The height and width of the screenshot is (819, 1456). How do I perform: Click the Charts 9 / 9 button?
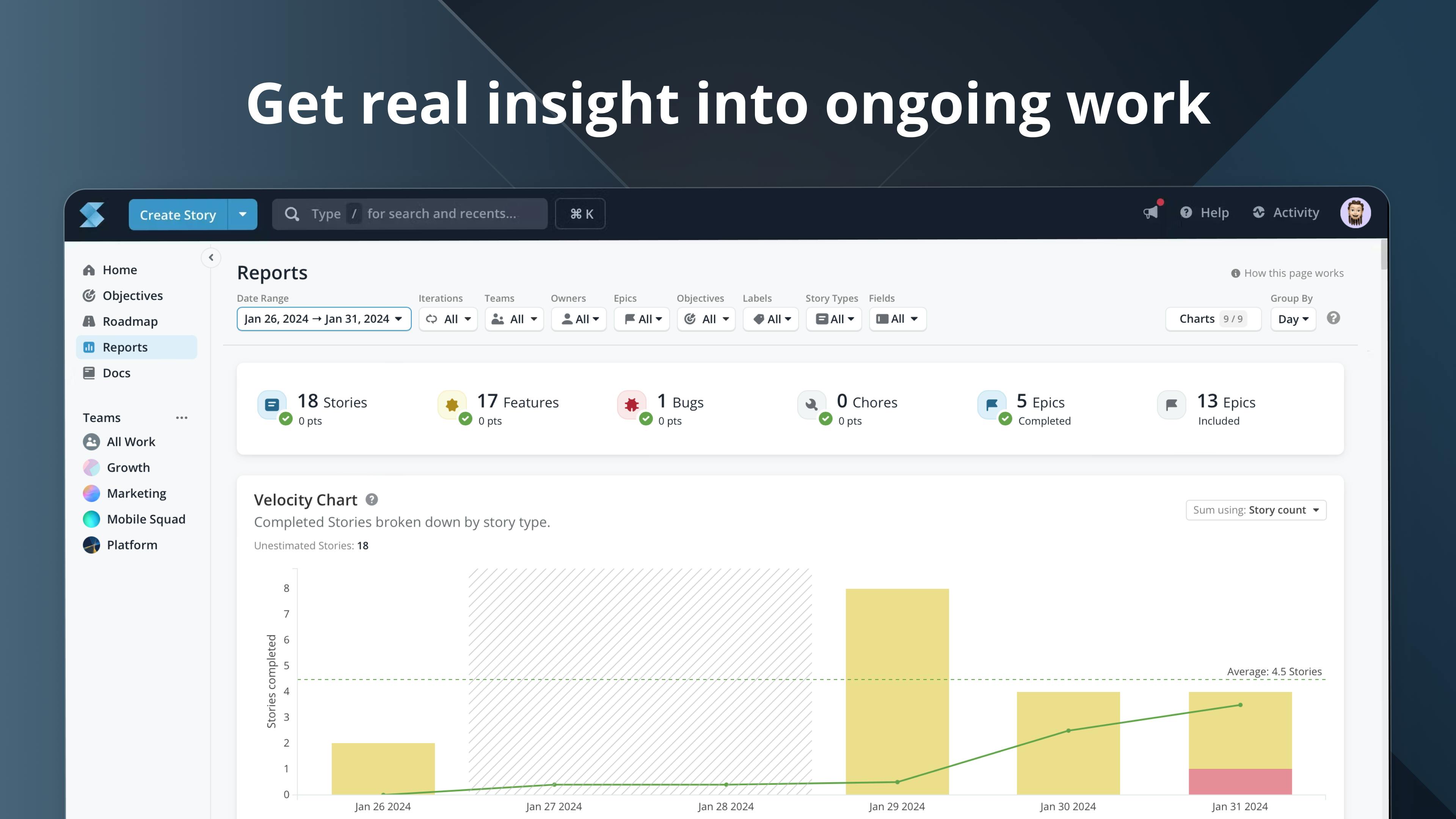pyautogui.click(x=1213, y=319)
